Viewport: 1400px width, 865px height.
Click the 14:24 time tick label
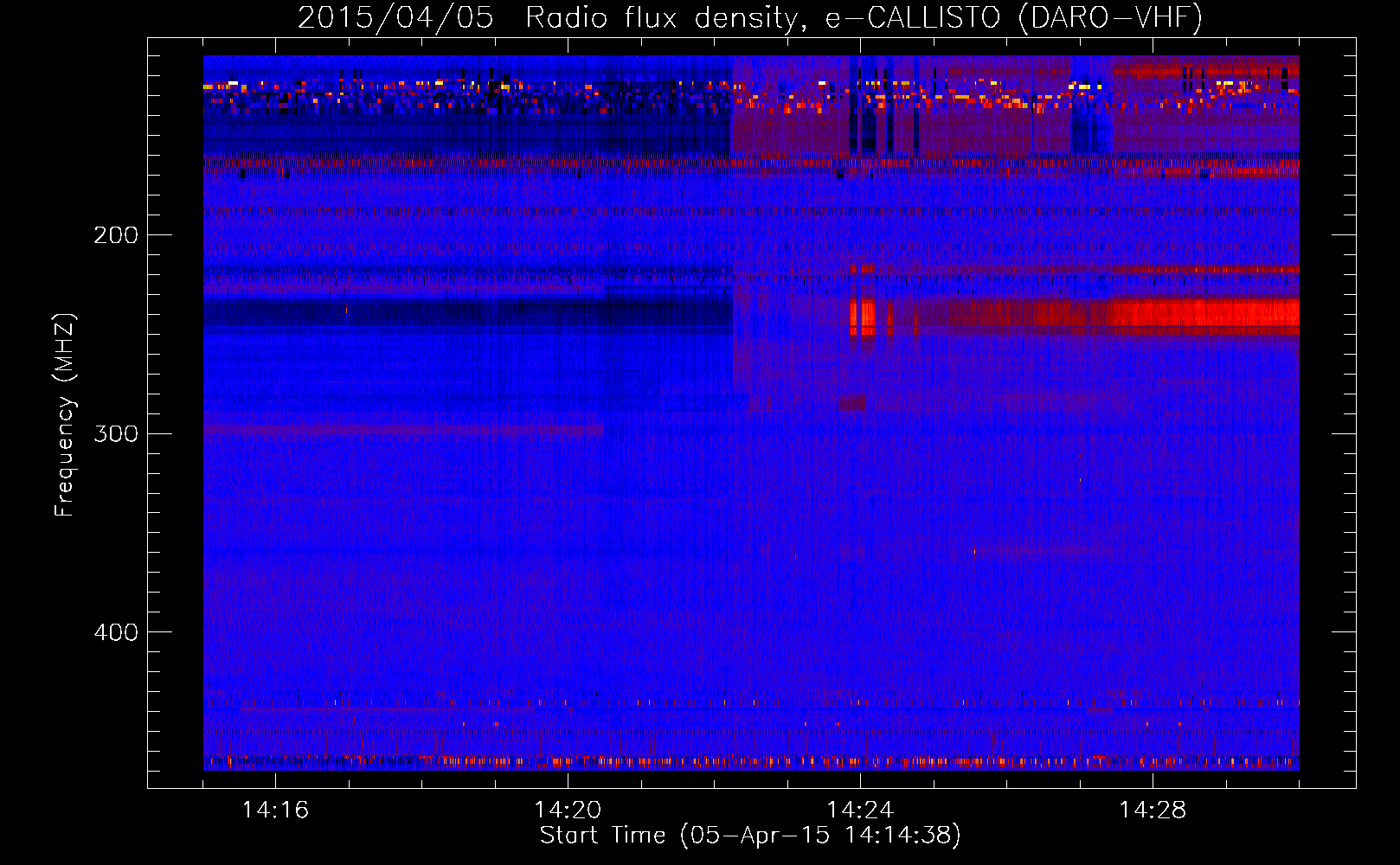point(860,810)
